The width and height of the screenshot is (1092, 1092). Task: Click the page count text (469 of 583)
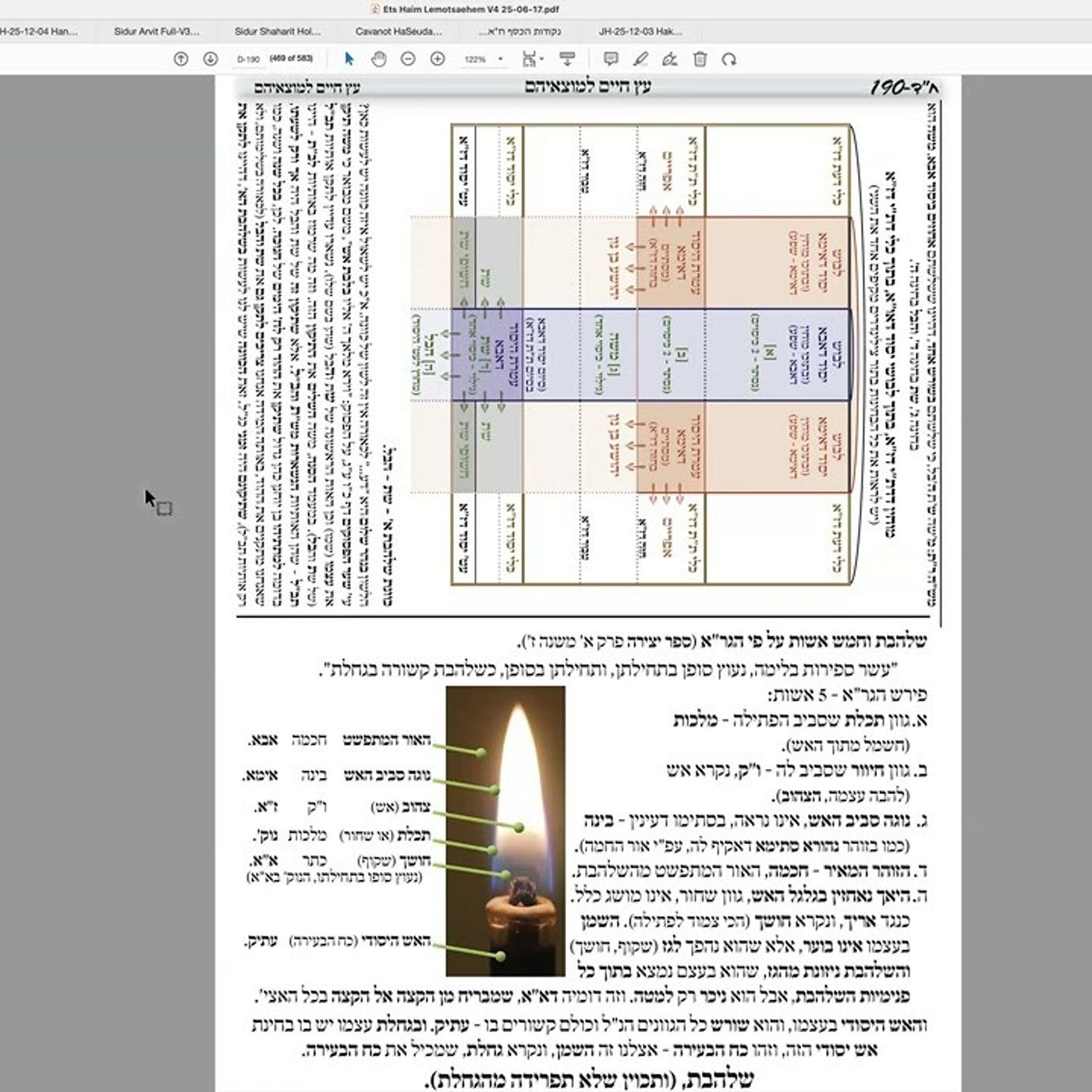point(291,58)
